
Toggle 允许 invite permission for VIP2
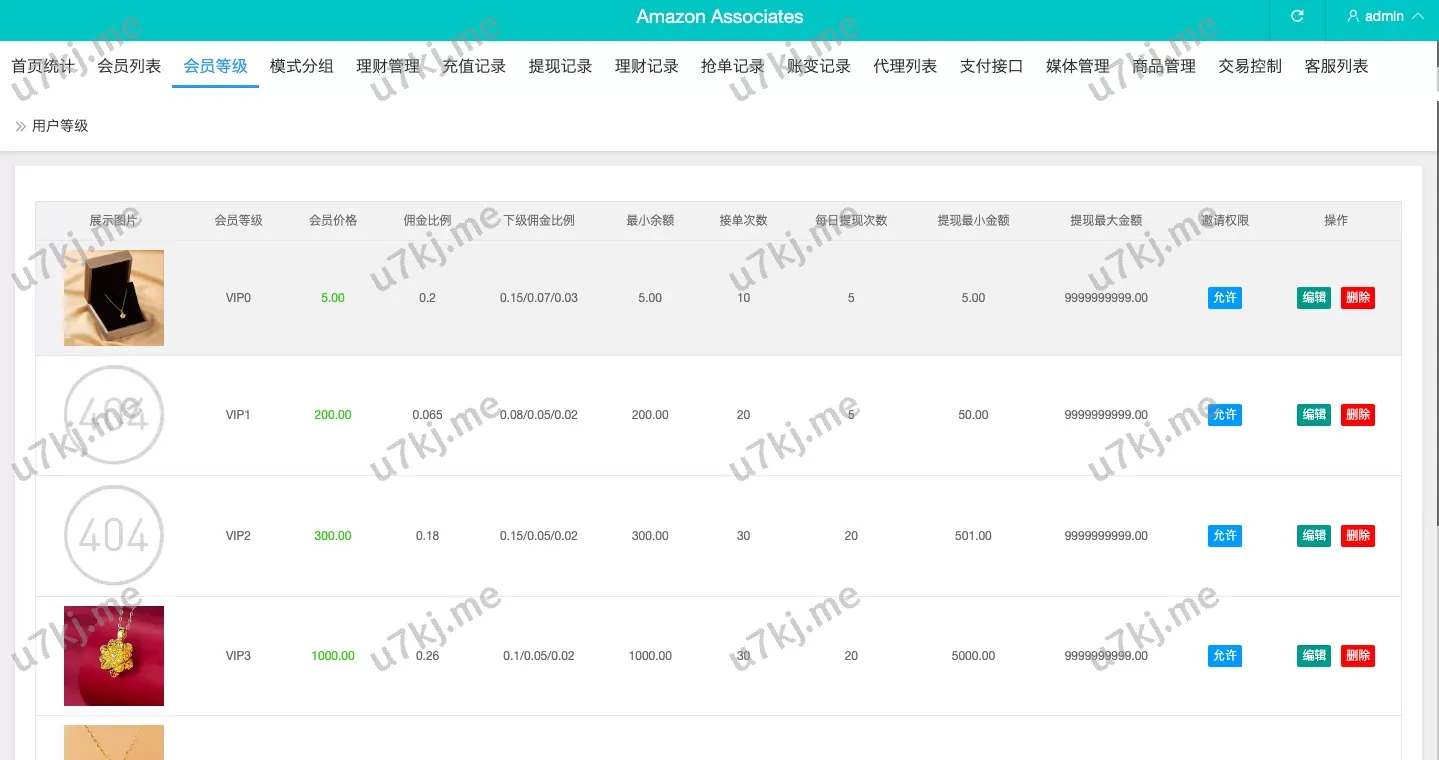click(1224, 536)
